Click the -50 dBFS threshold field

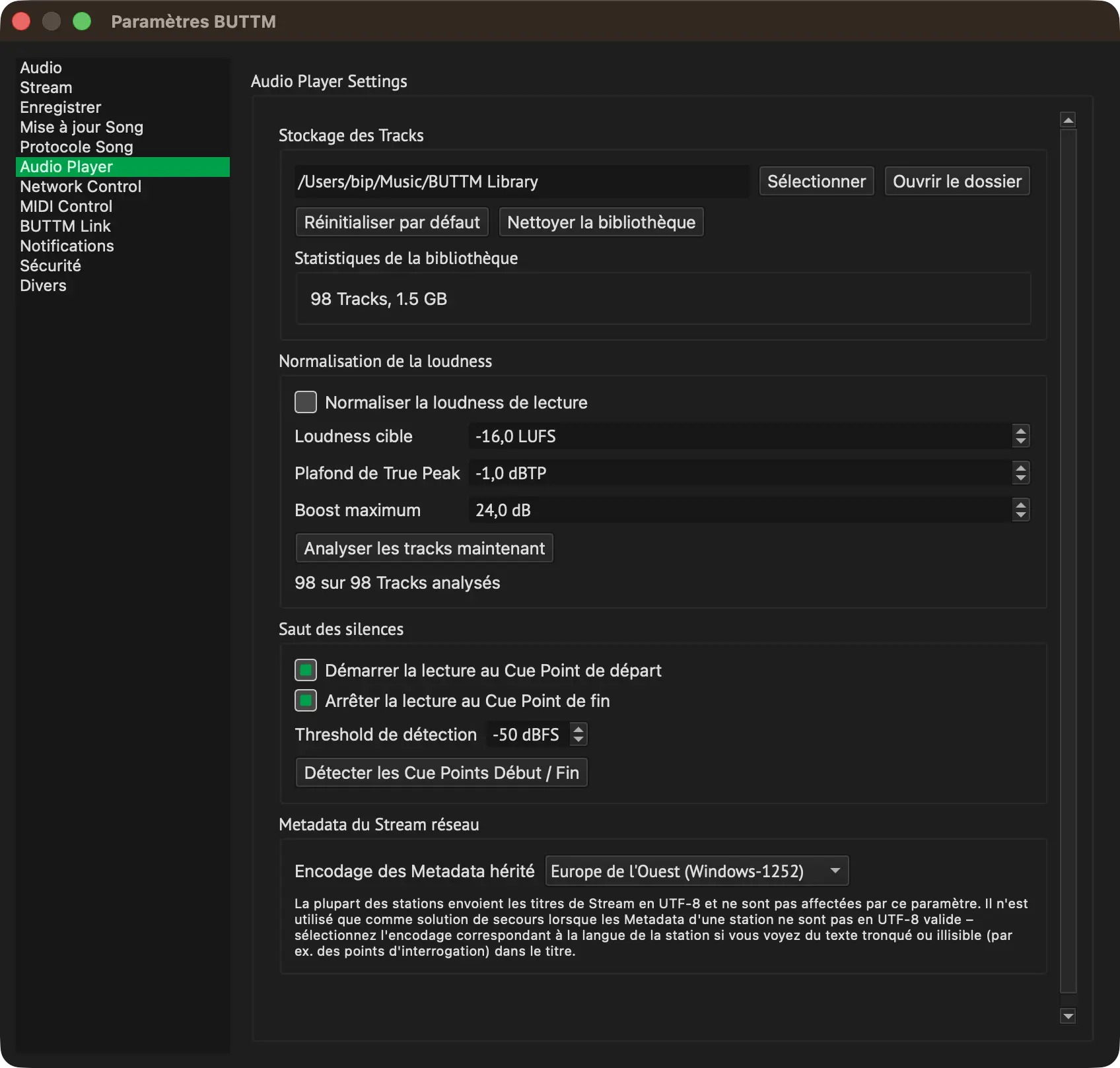click(x=528, y=735)
